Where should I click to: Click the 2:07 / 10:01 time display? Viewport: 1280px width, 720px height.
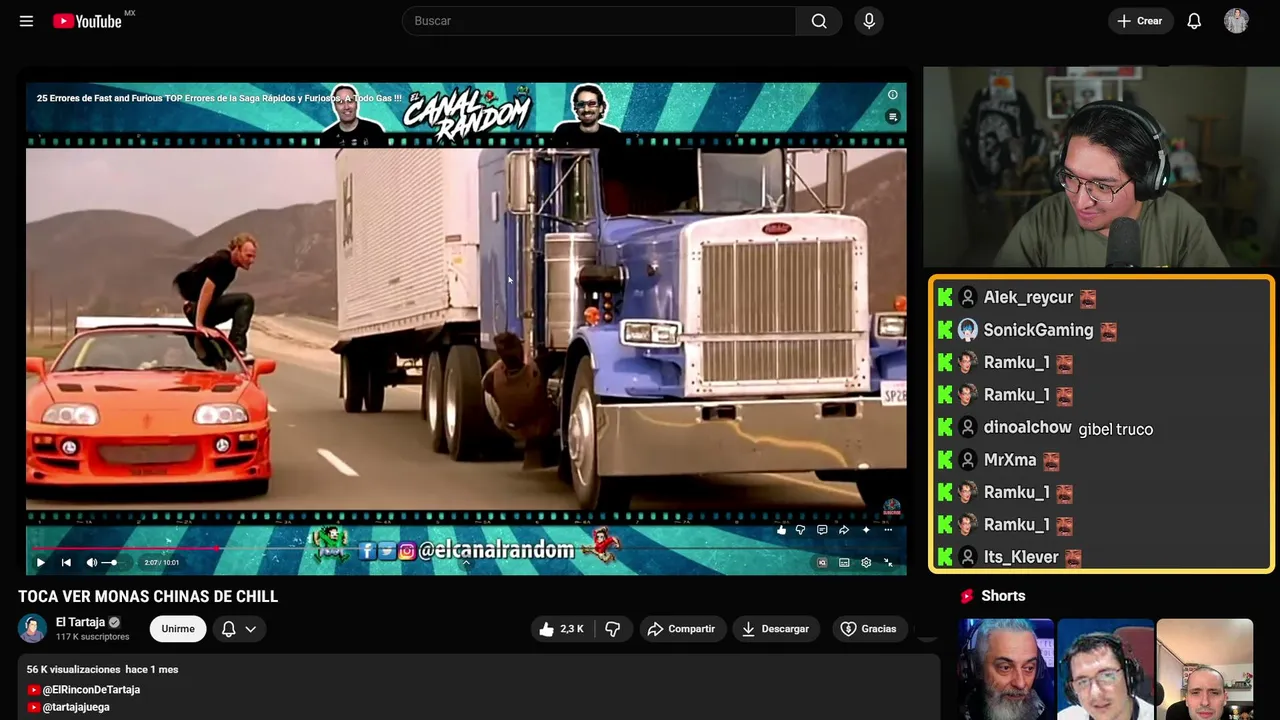point(162,563)
